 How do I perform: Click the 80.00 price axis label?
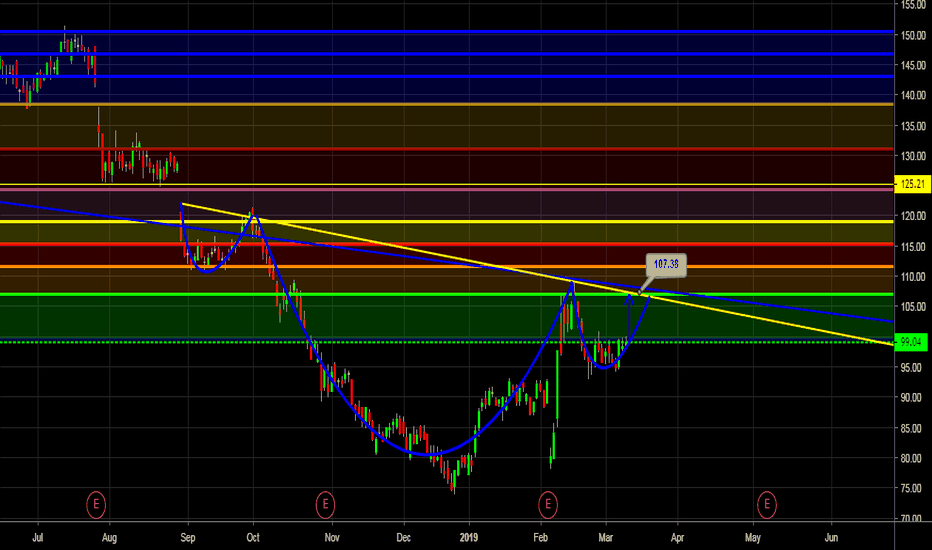point(911,458)
